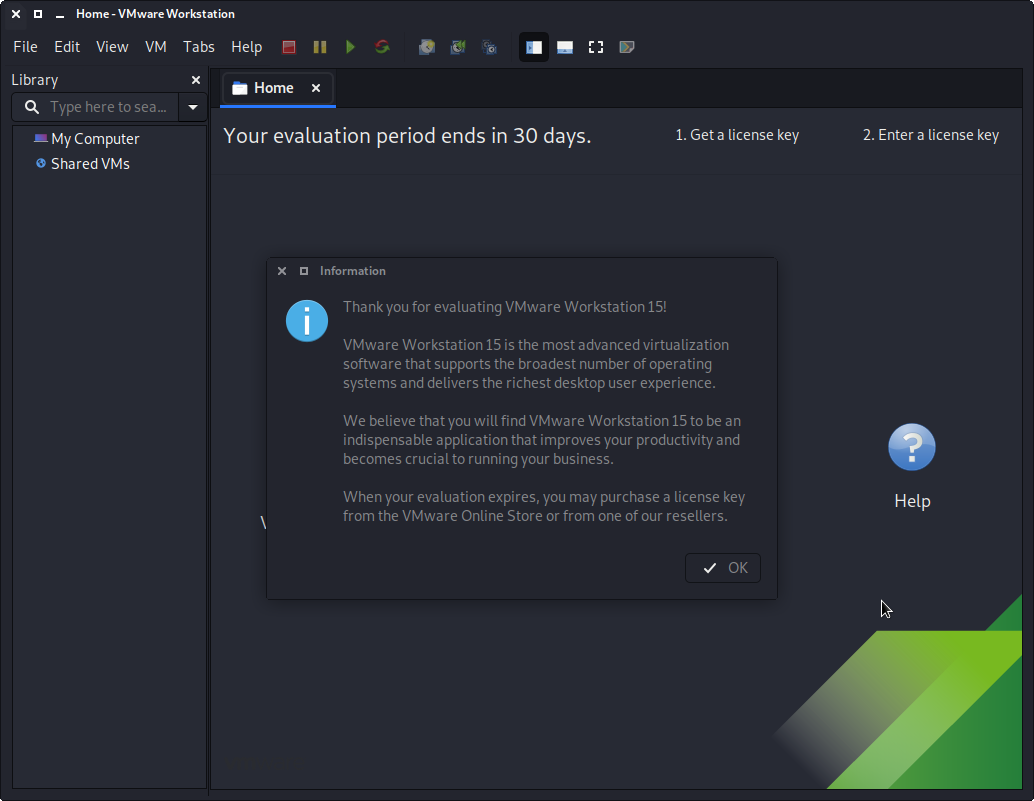Select My Computer in the Library tree
The width and height of the screenshot is (1034, 801).
tap(95, 139)
